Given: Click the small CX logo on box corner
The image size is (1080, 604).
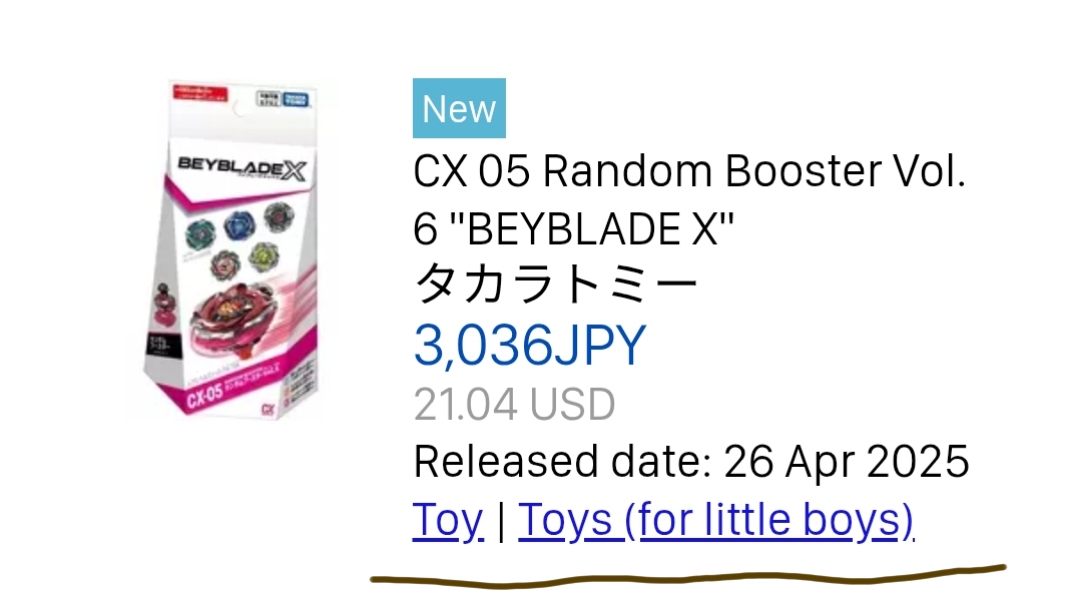Looking at the screenshot, I should (x=269, y=409).
